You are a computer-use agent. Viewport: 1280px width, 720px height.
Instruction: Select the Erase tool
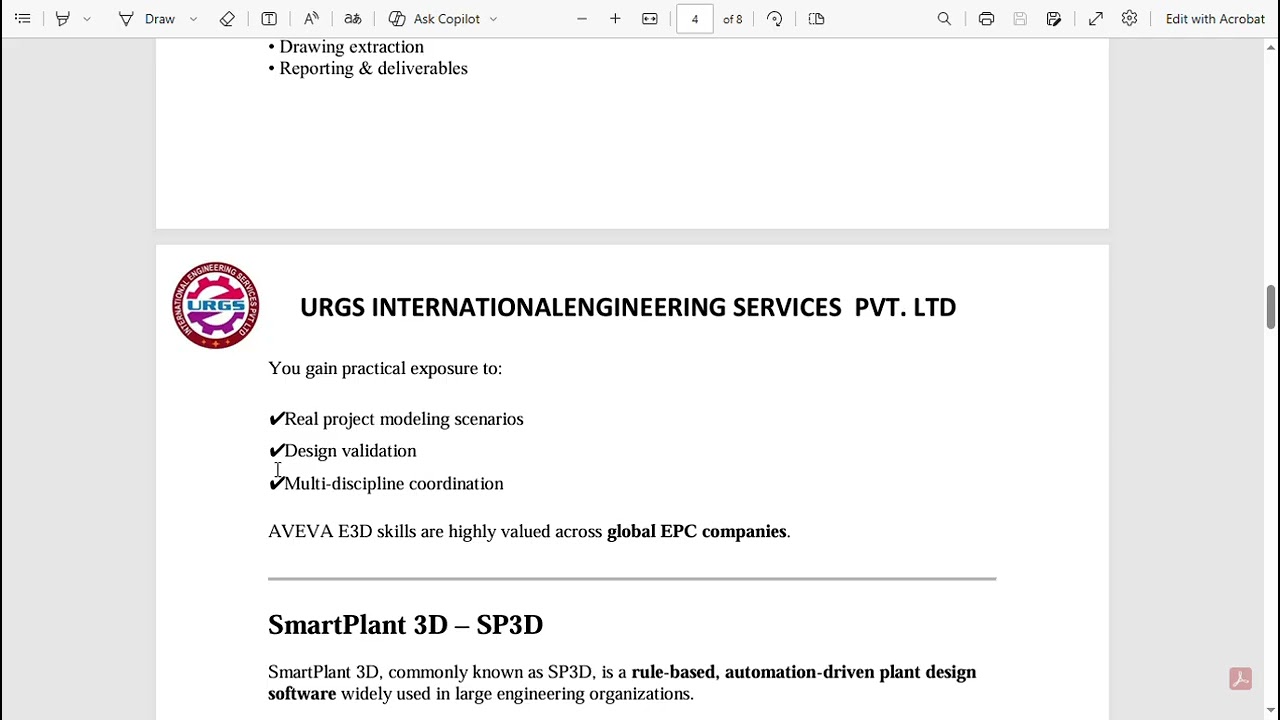tap(227, 19)
